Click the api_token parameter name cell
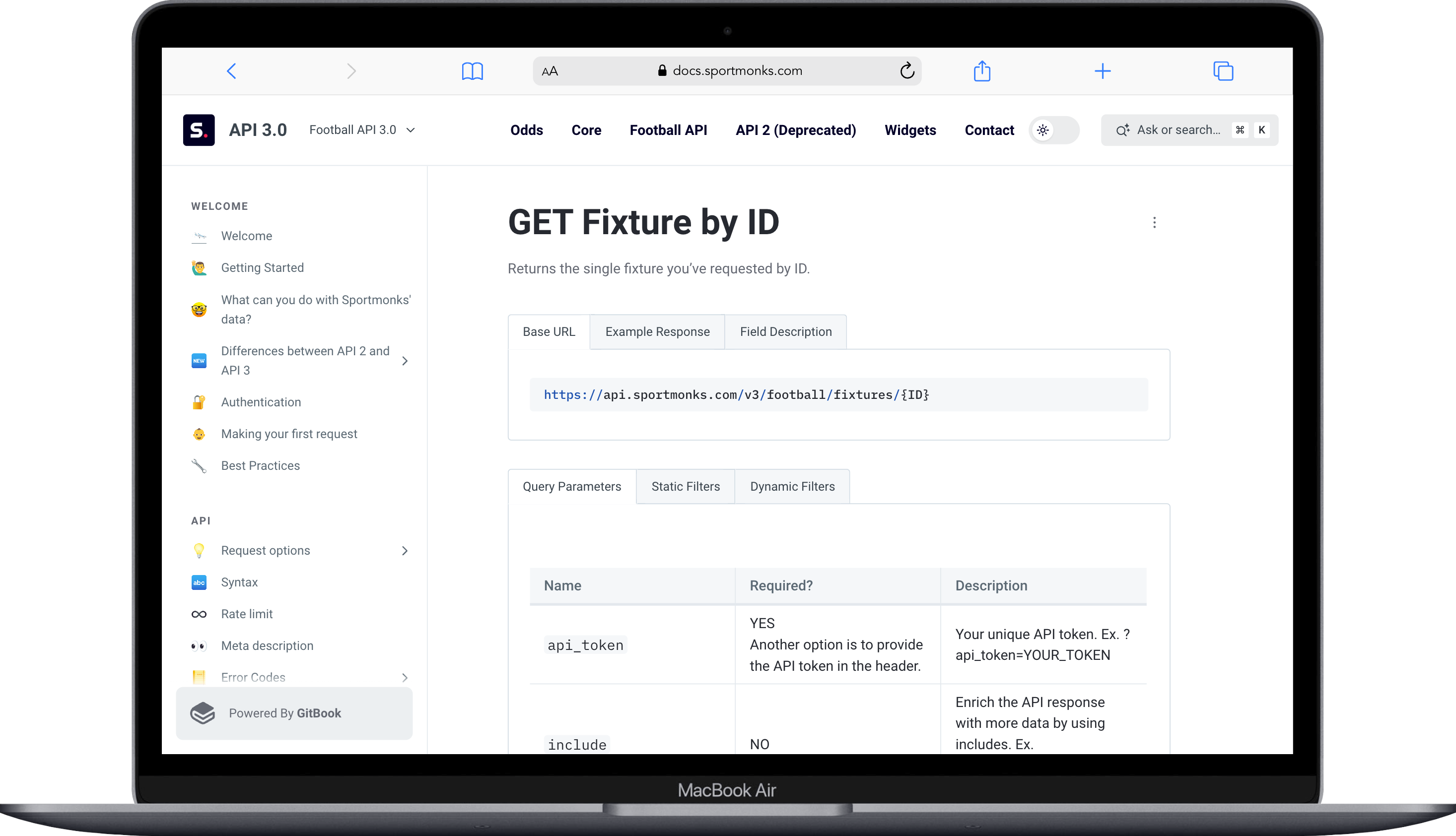Viewport: 1456px width, 836px height. (632, 645)
